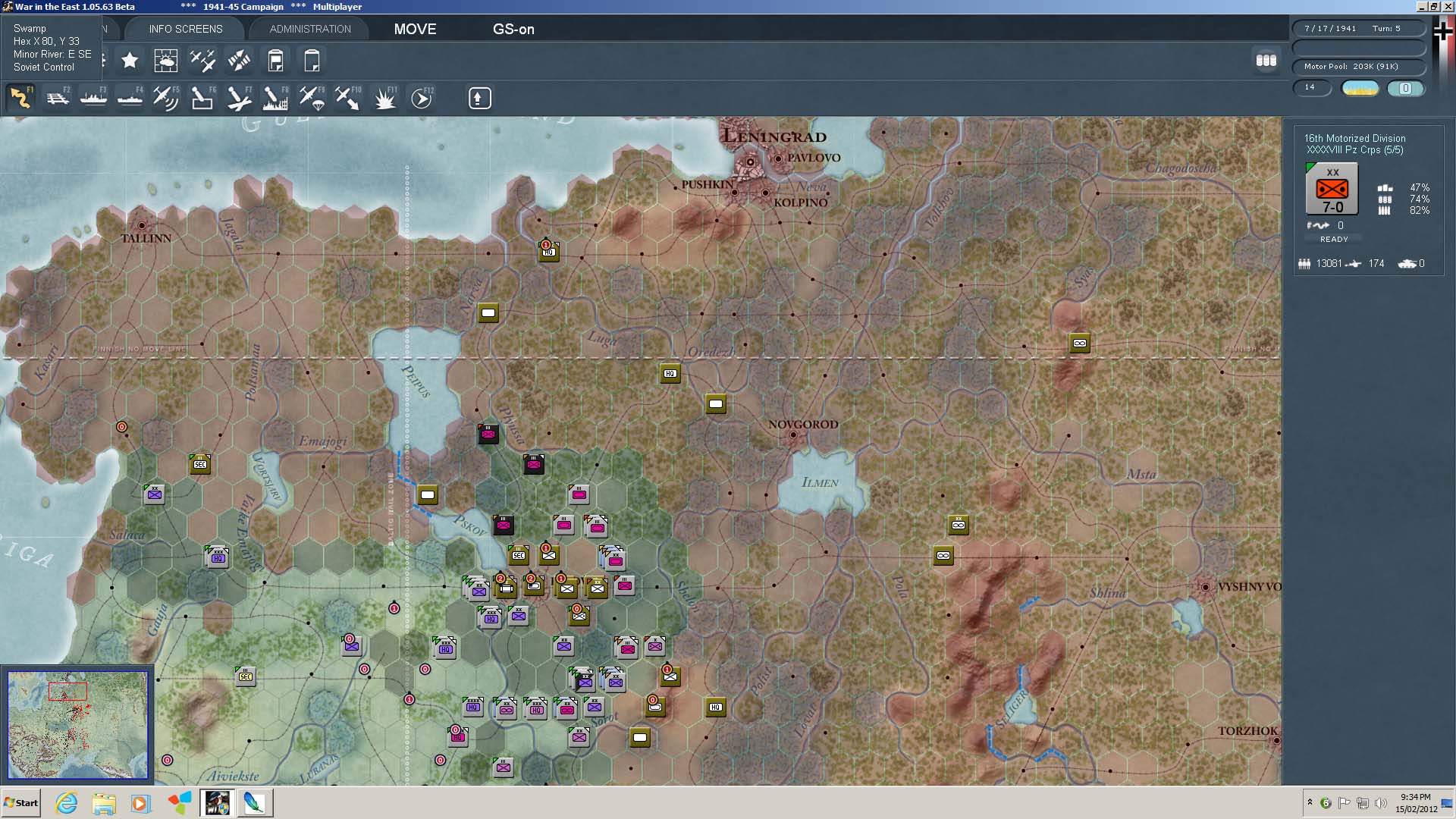The image size is (1456, 819).
Task: Click the filled notepad icon in toolbar
Action: pos(276,60)
